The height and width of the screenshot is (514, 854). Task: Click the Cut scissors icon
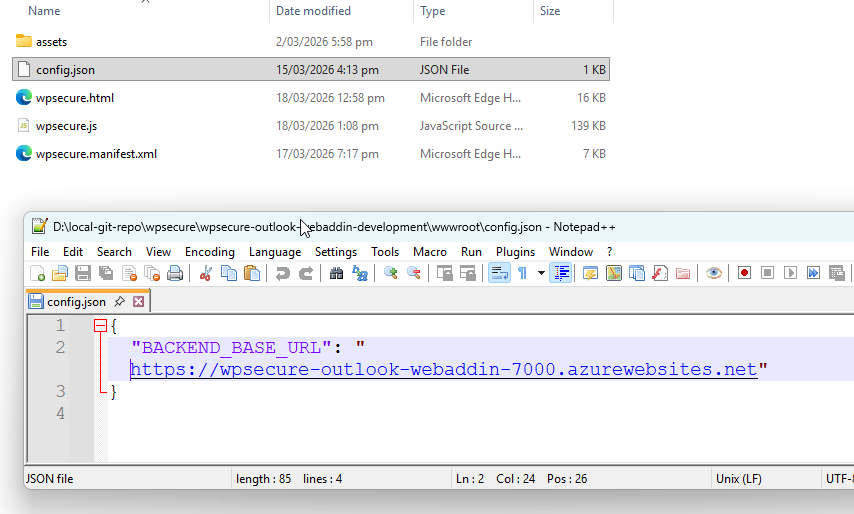(206, 273)
